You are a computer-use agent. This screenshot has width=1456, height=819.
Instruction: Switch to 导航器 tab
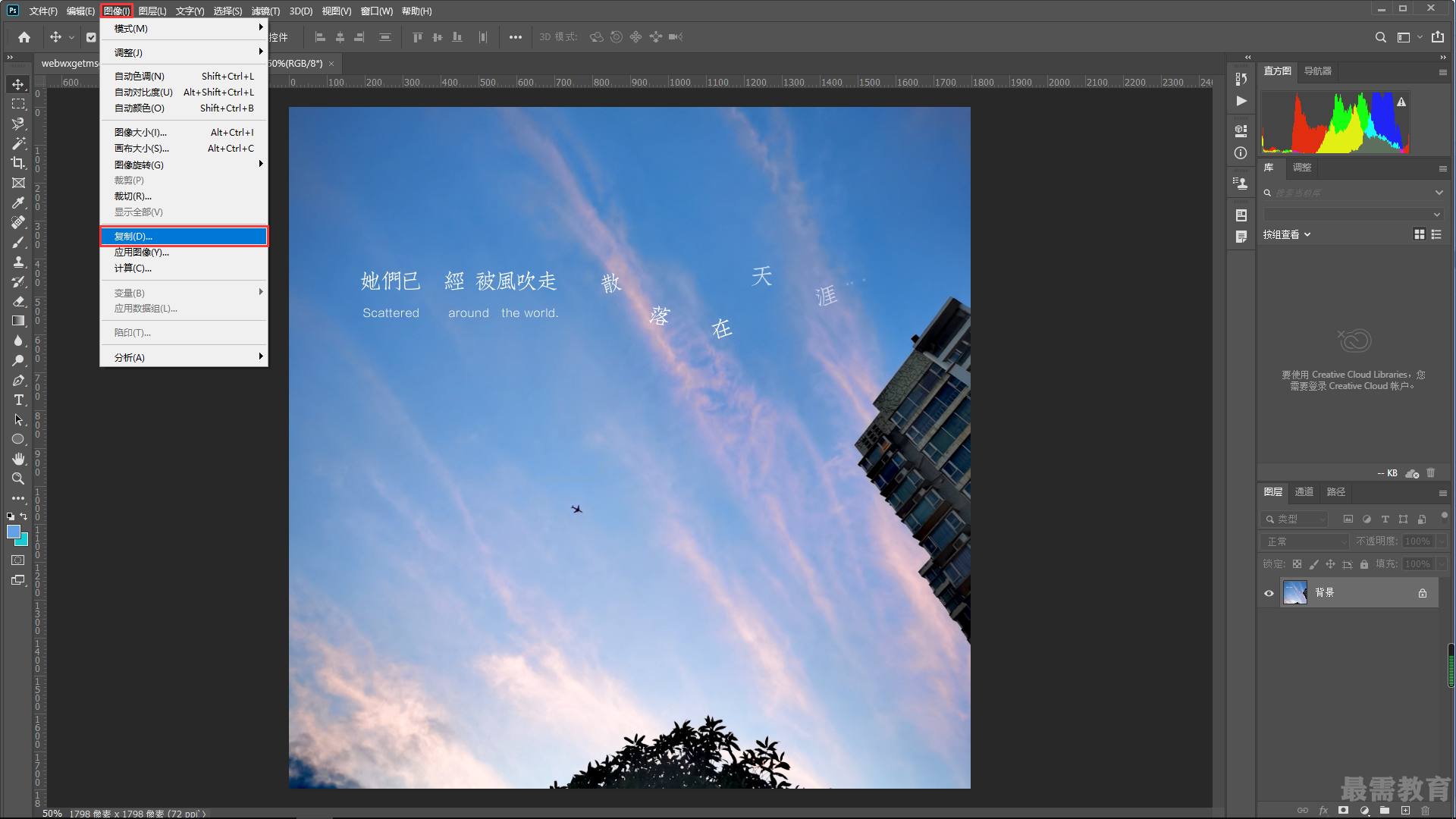tap(1317, 71)
